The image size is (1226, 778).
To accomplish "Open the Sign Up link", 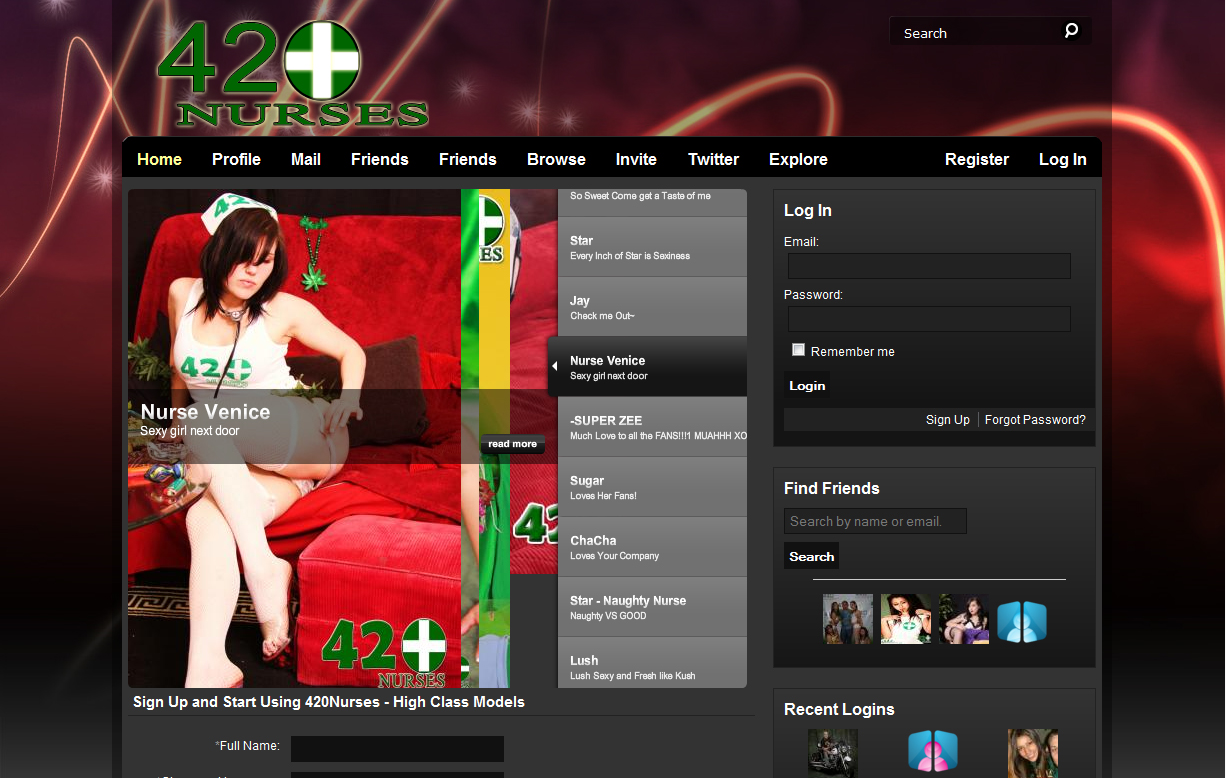I will (947, 420).
